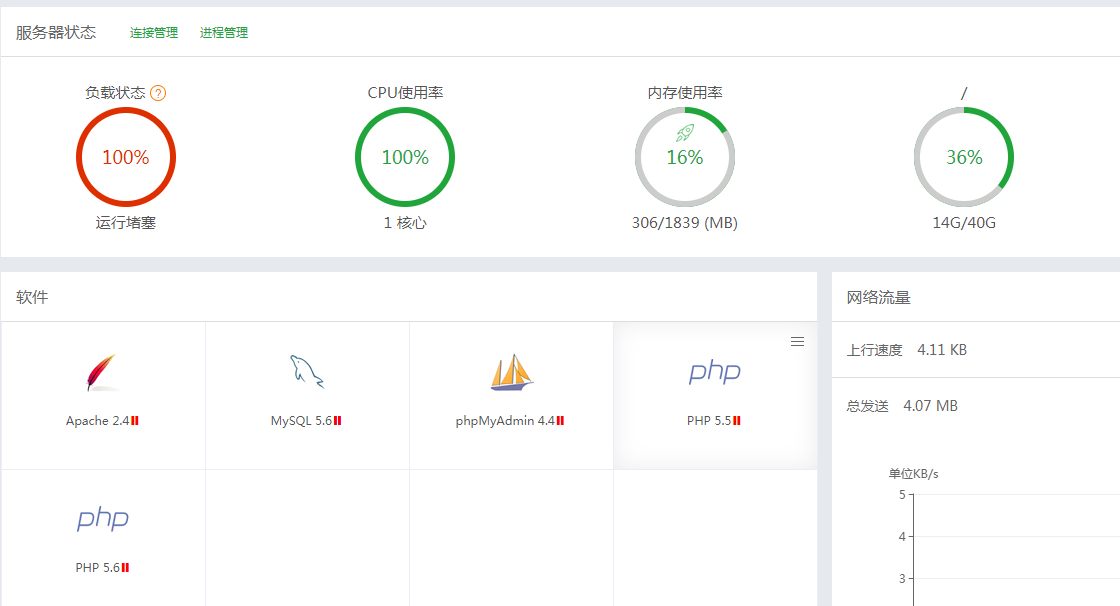The width and height of the screenshot is (1120, 606).
Task: Click the 服务器状态 panel title
Action: tap(56, 33)
